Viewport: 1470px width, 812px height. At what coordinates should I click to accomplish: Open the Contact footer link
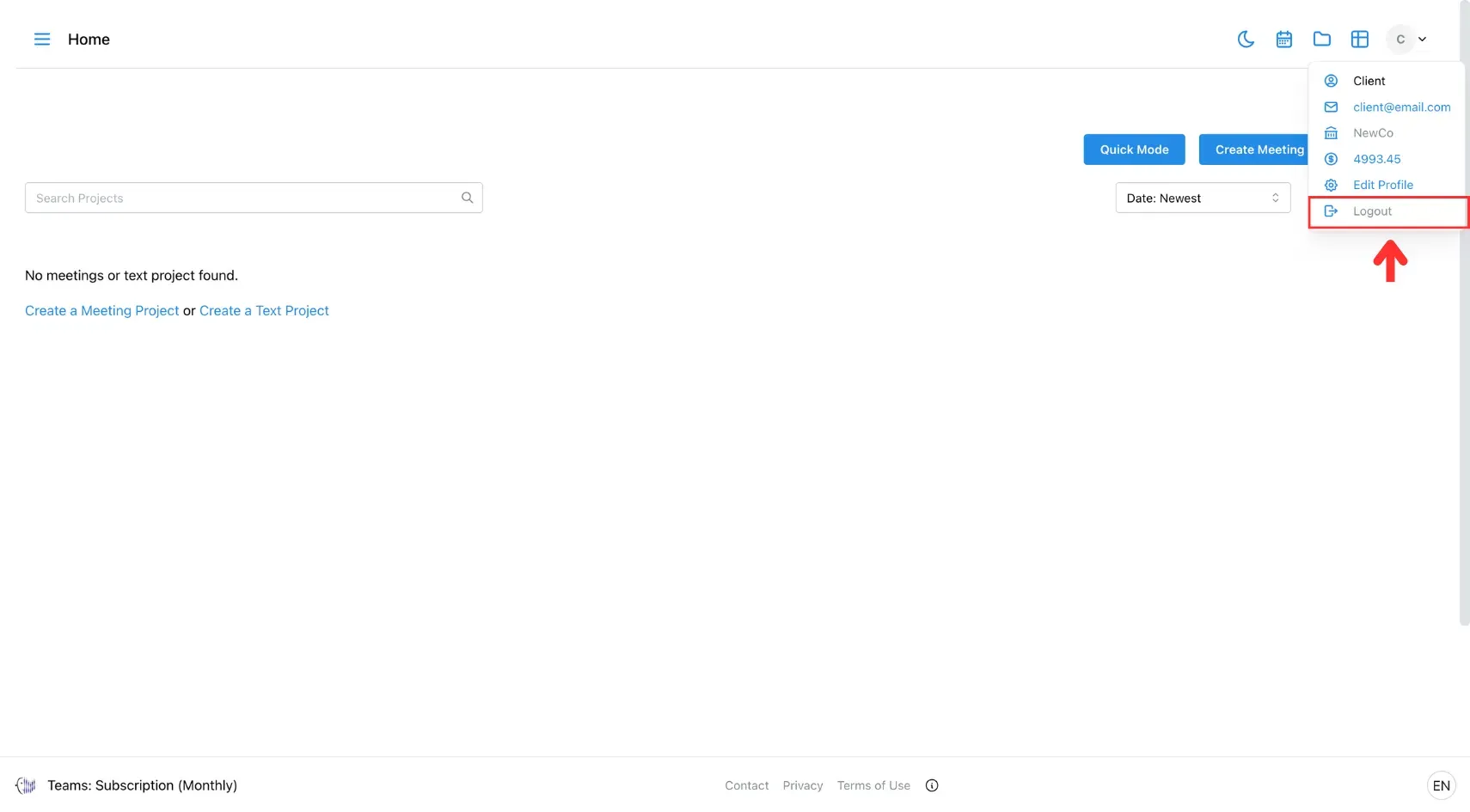pos(746,785)
